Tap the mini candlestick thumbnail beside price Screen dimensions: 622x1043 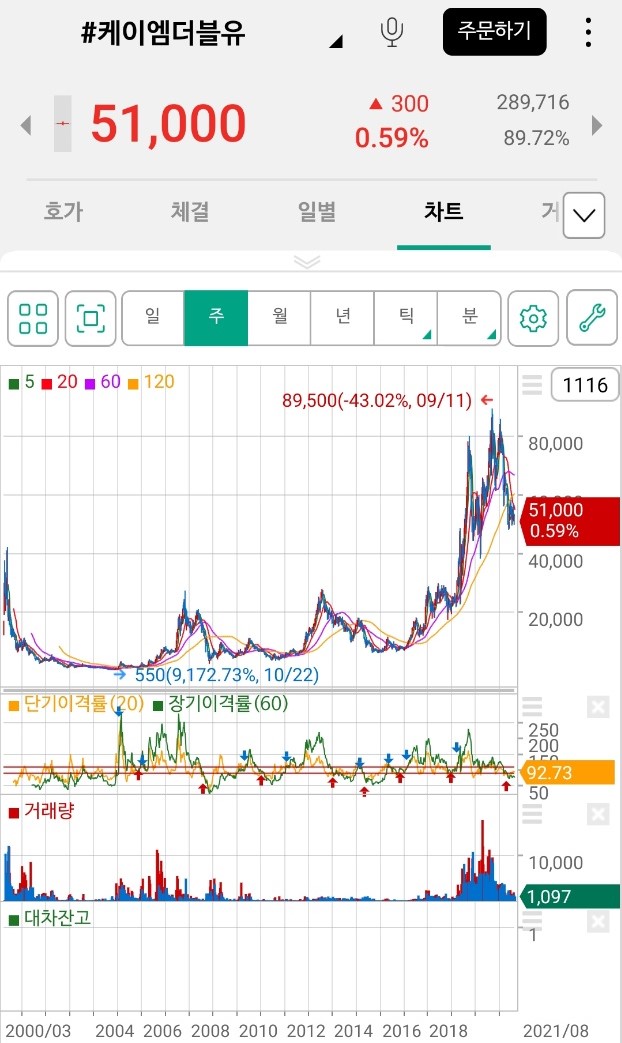pyautogui.click(x=63, y=124)
